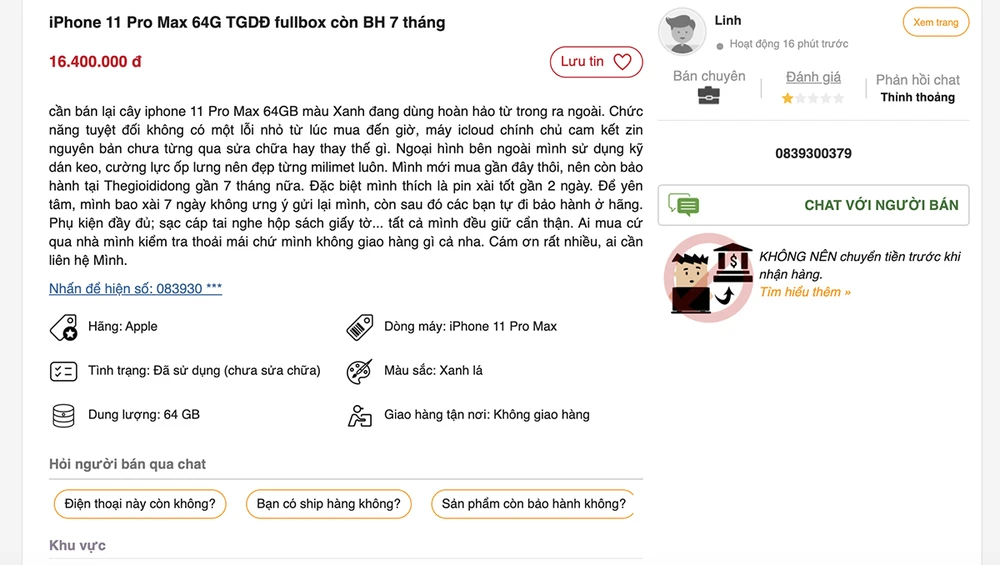Image resolution: width=1000 pixels, height=565 pixels.
Task: Open seller page via Xem trang
Action: tap(935, 23)
